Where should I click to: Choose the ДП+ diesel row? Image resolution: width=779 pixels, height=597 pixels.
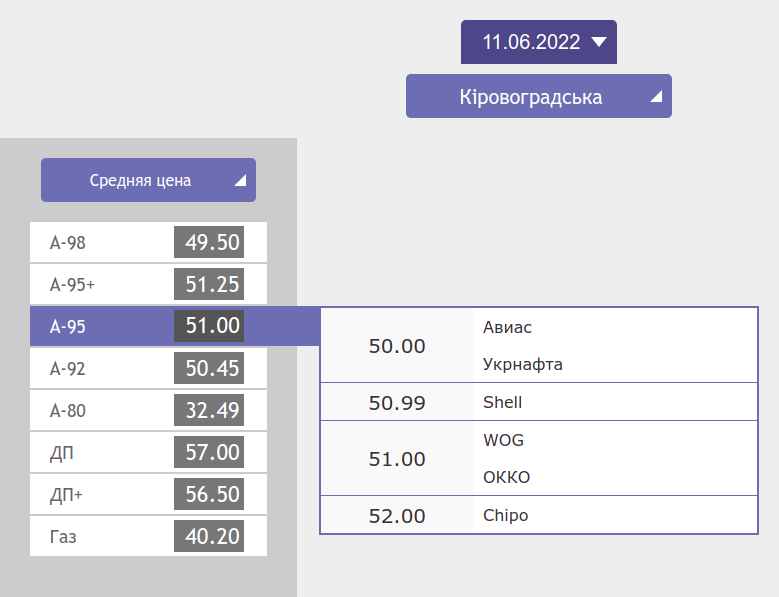click(148, 495)
